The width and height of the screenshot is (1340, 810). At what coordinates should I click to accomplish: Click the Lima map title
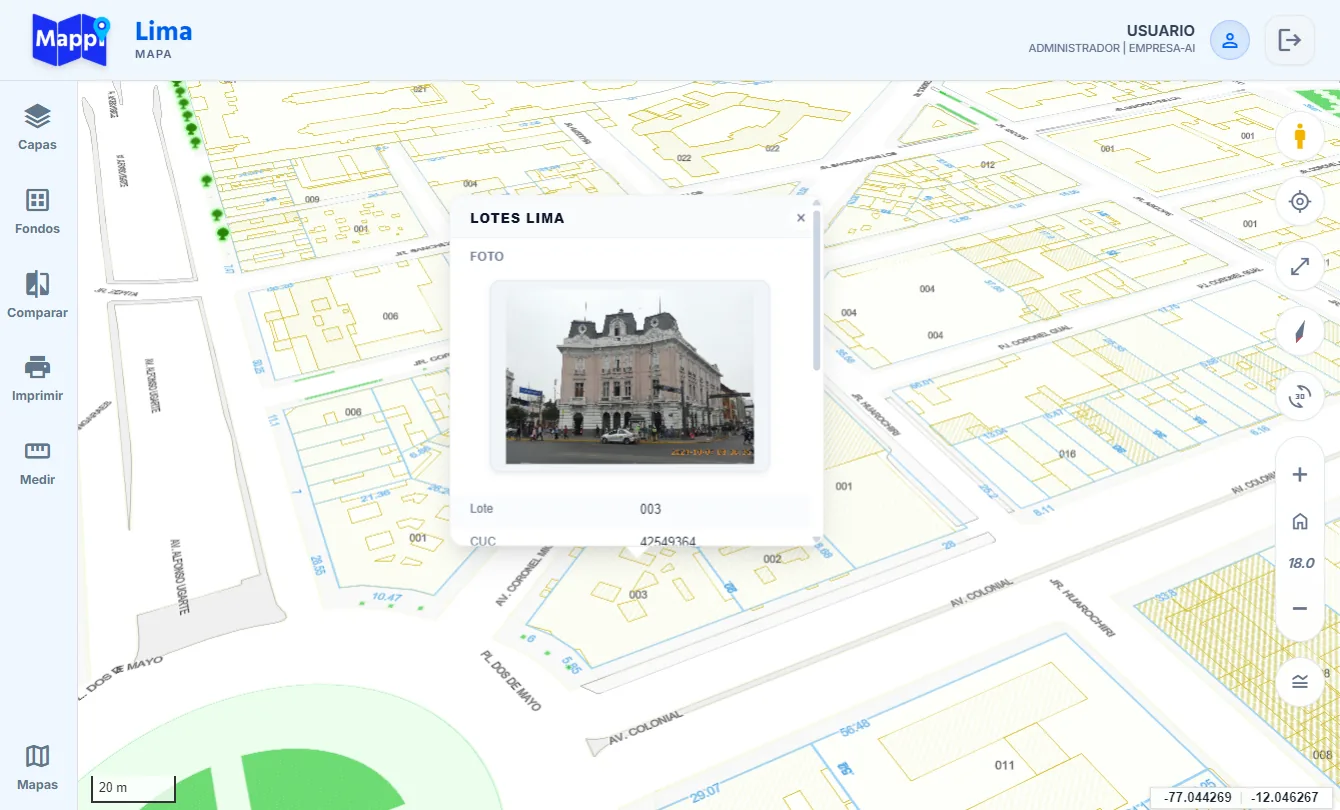point(164,31)
